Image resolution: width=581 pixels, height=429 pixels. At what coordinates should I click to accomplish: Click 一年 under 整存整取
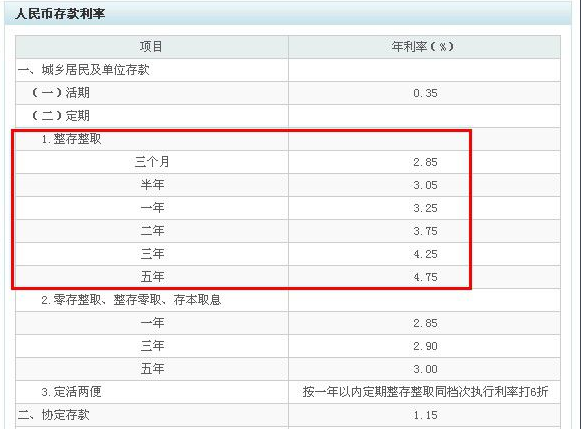click(152, 208)
